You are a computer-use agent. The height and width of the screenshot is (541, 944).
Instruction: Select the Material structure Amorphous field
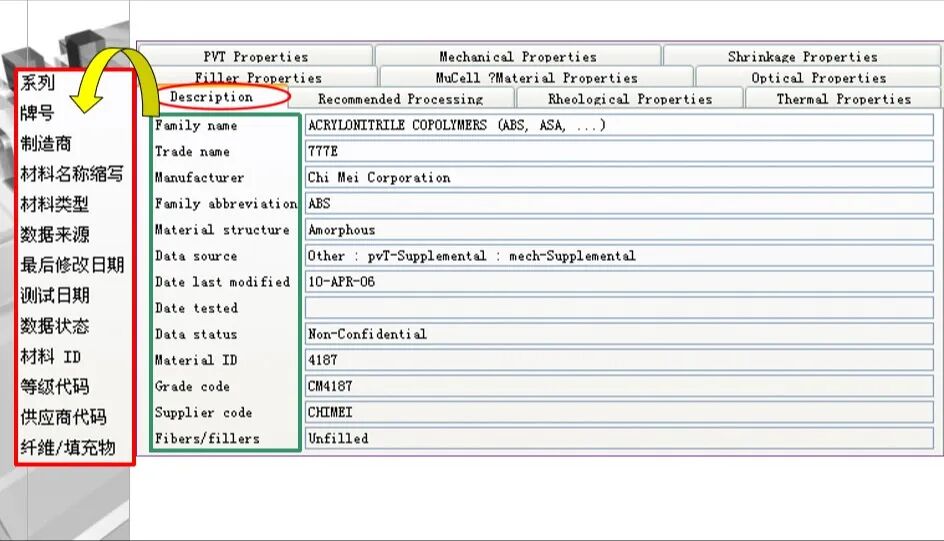618,230
